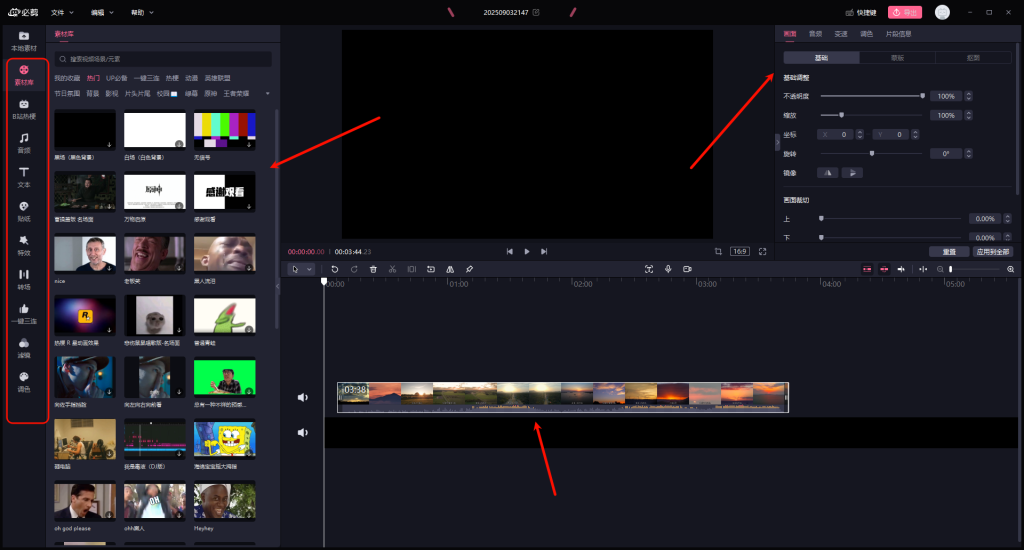Click horizontal mirror flip icon next to 镜像

[827, 173]
